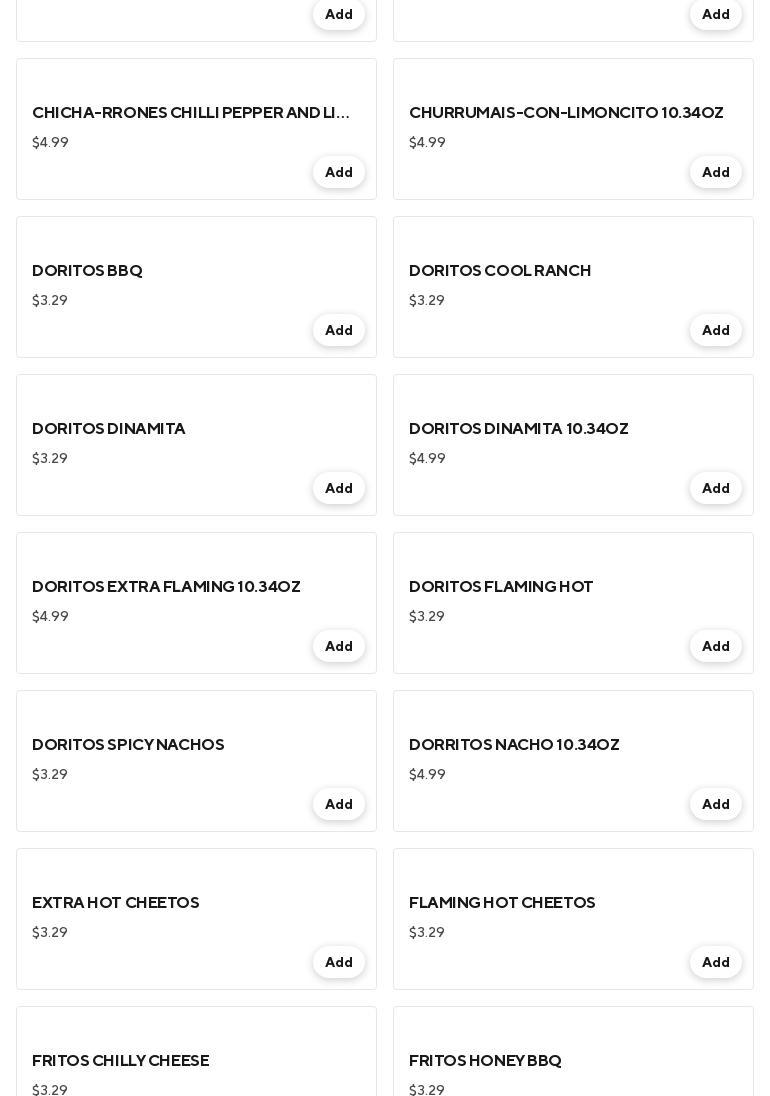Viewport: 770px width, 1096px height.
Task: Open Churrumais-Con-Limoncito 10.34oz product card
Action: [566, 113]
